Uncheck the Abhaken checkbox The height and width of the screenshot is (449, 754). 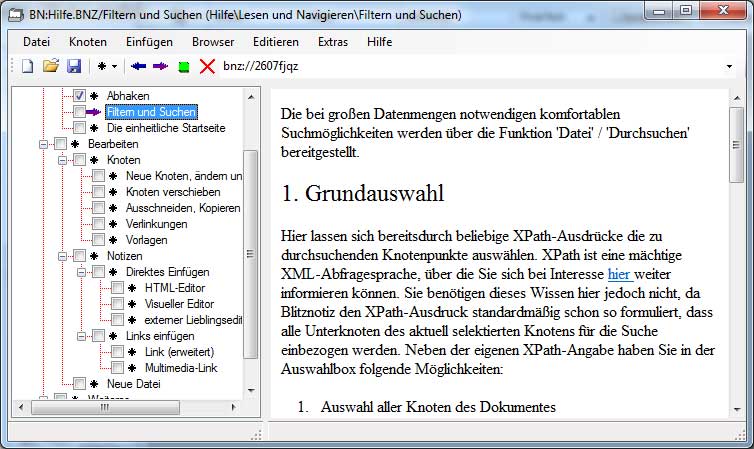(x=79, y=95)
